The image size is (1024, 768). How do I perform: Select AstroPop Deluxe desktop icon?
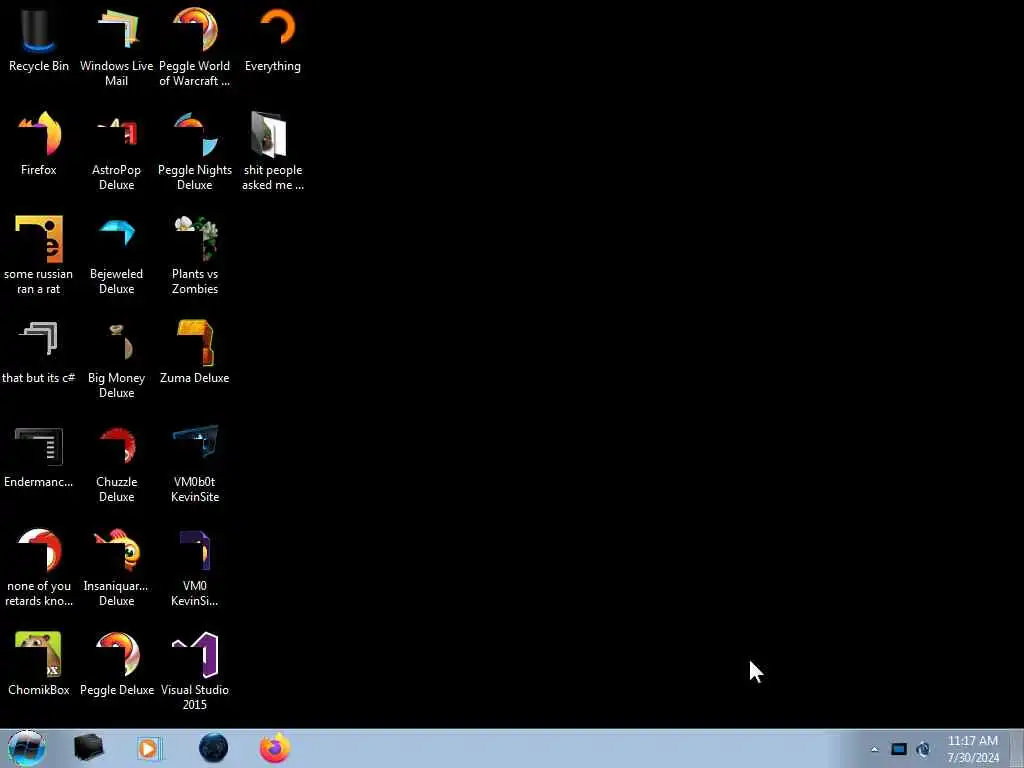tap(116, 152)
